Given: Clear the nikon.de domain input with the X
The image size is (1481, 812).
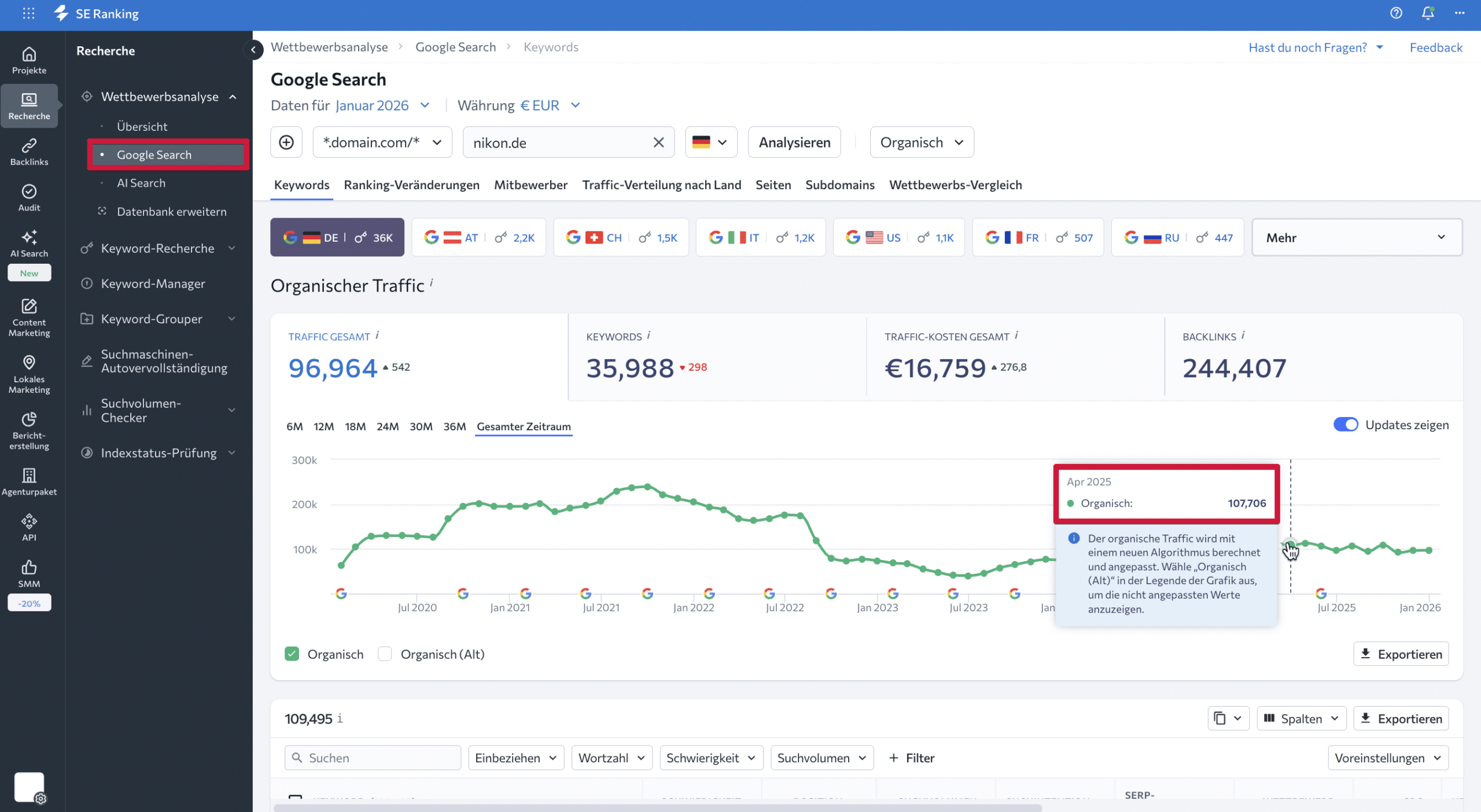Looking at the screenshot, I should point(658,142).
